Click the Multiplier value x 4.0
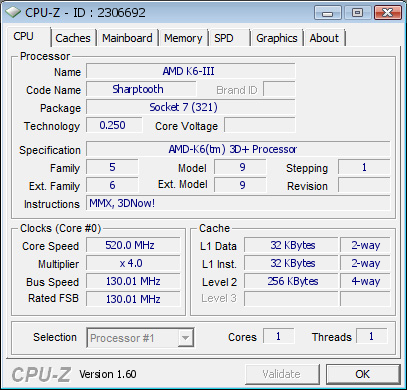 click(x=133, y=263)
